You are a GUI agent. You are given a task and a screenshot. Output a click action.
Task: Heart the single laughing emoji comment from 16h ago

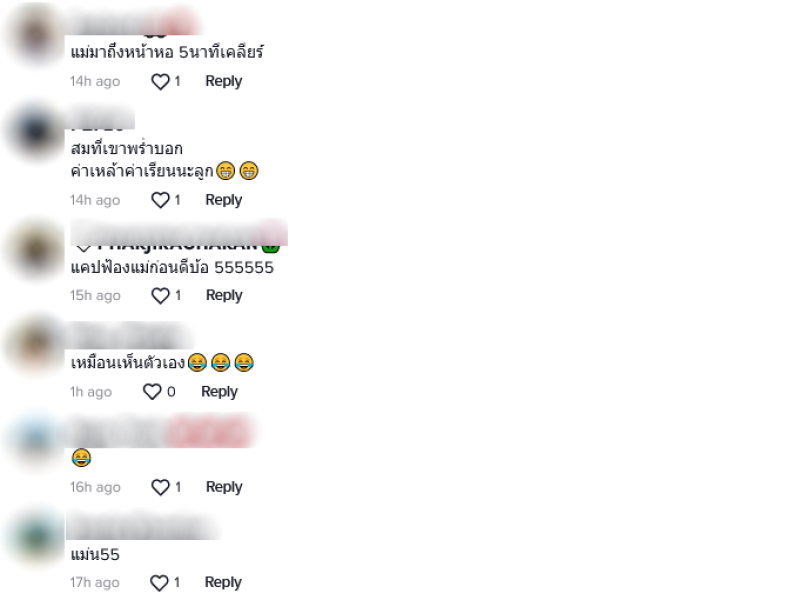point(160,487)
